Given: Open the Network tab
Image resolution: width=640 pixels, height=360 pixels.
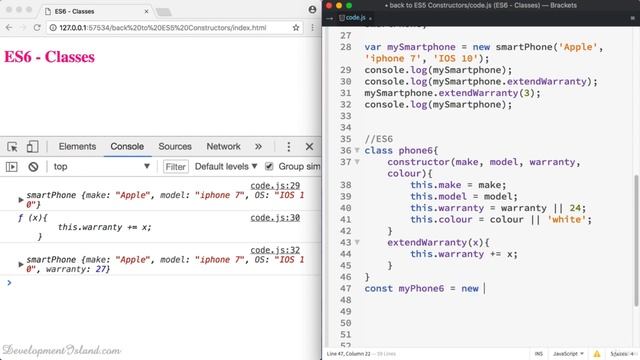Looking at the screenshot, I should [223, 147].
